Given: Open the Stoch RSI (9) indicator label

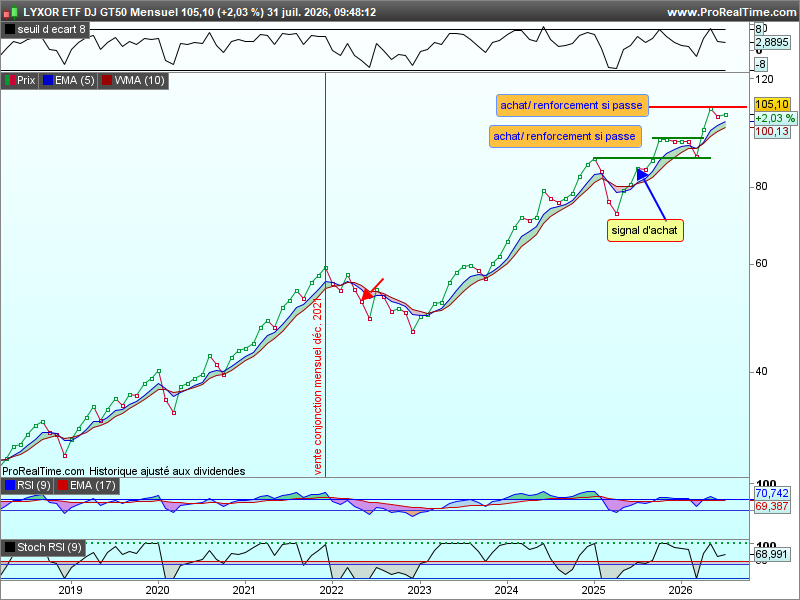Looking at the screenshot, I should pyautogui.click(x=49, y=547).
